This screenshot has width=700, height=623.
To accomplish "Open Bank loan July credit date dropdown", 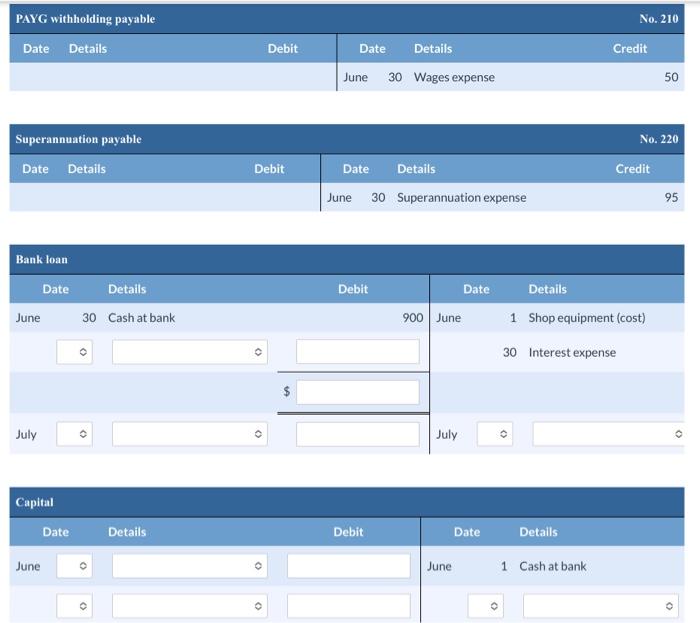I will tap(495, 434).
